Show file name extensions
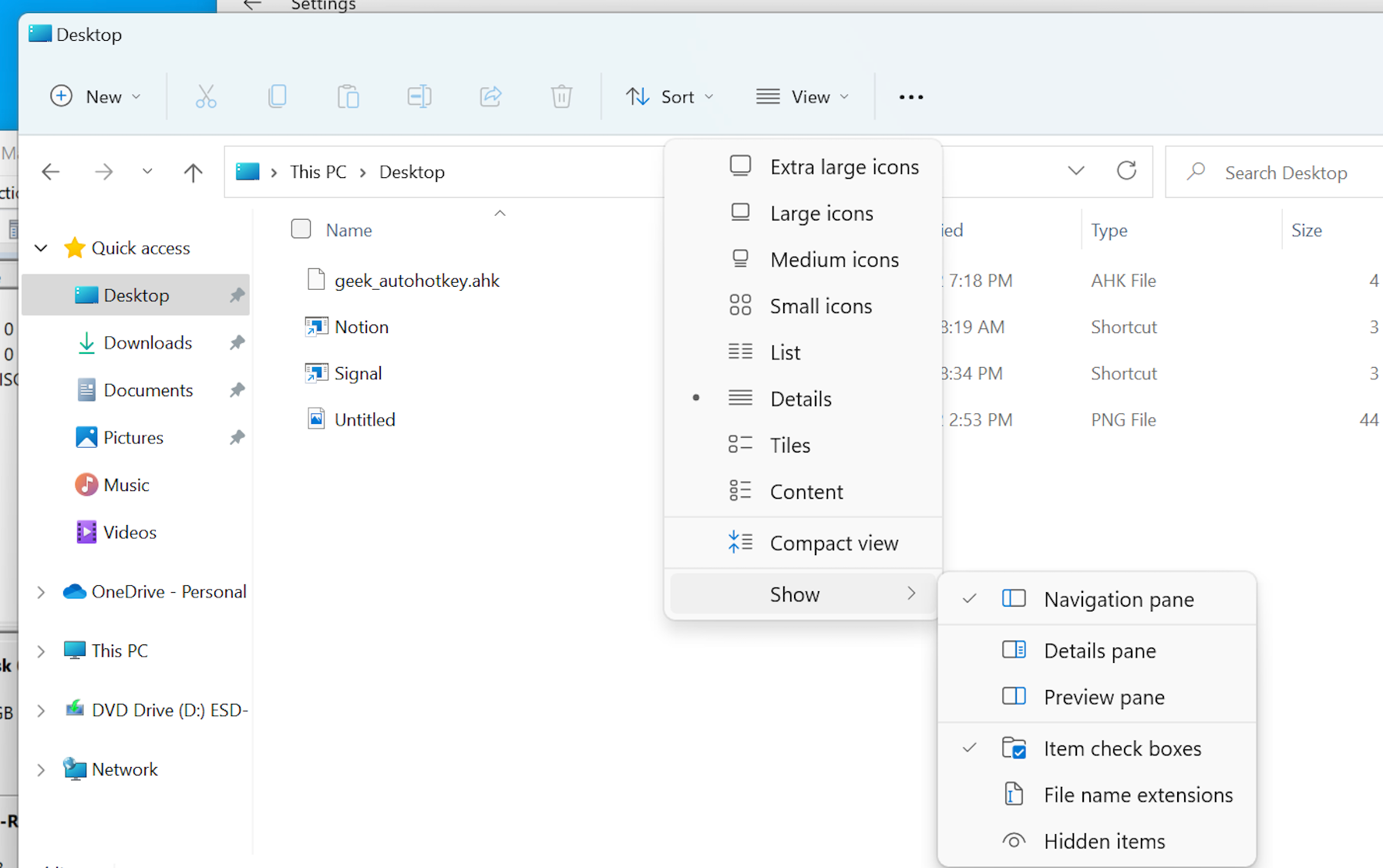The image size is (1383, 868). click(1138, 794)
